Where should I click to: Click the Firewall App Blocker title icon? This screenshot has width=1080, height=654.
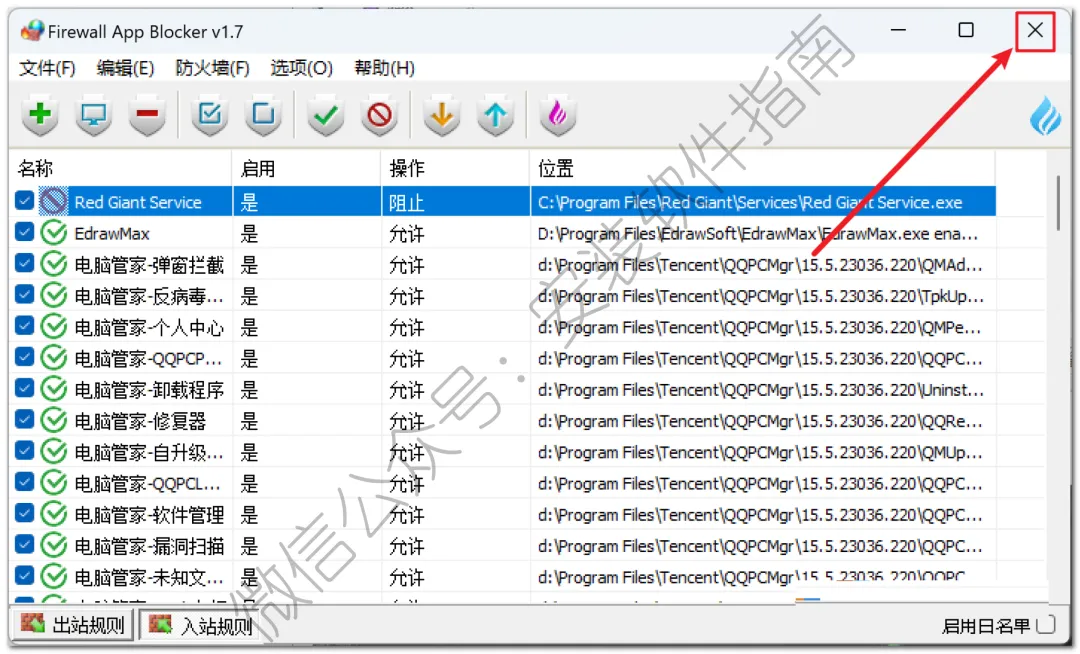pyautogui.click(x=32, y=31)
